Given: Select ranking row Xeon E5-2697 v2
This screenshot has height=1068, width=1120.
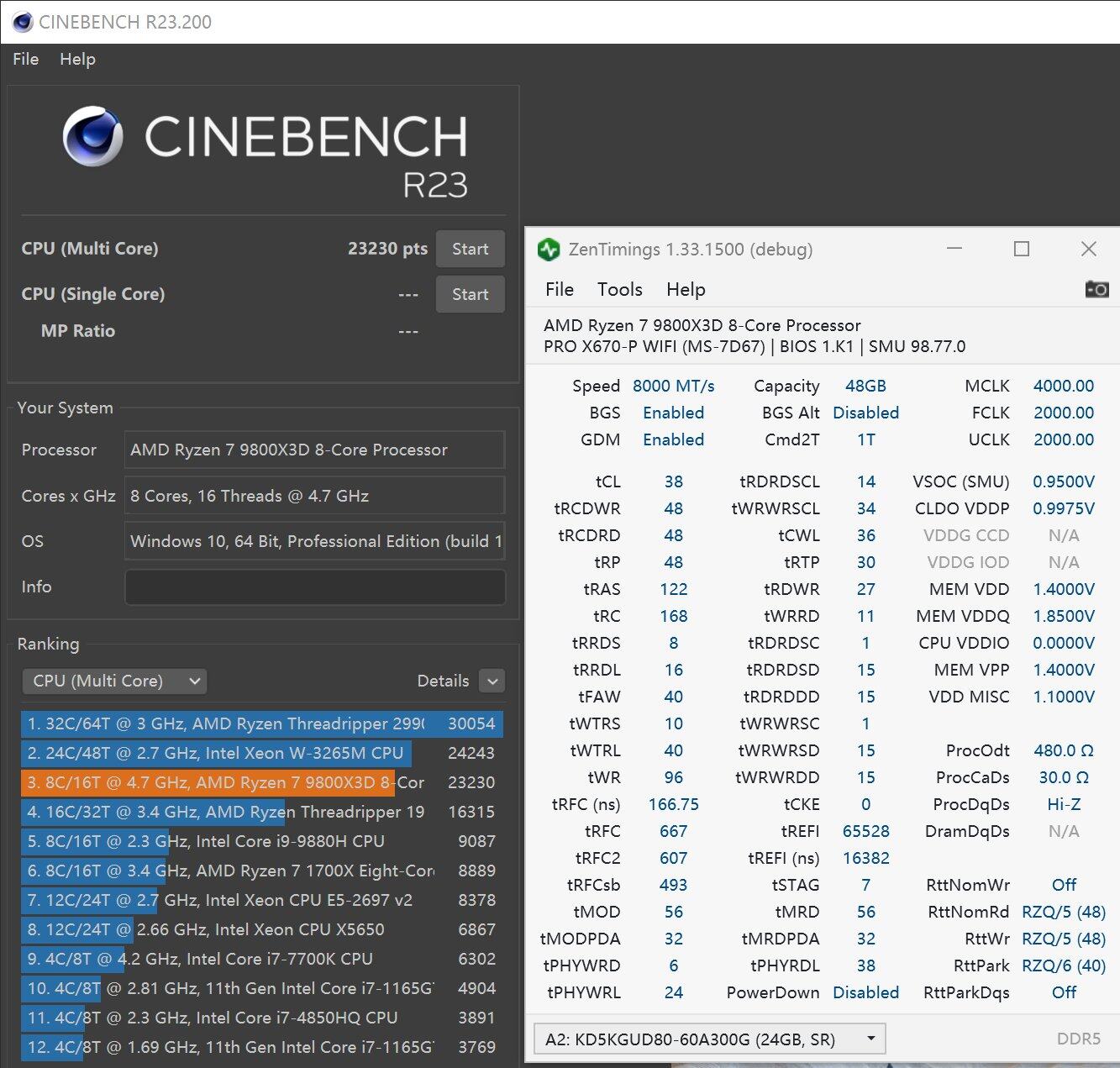Looking at the screenshot, I should pyautogui.click(x=261, y=900).
